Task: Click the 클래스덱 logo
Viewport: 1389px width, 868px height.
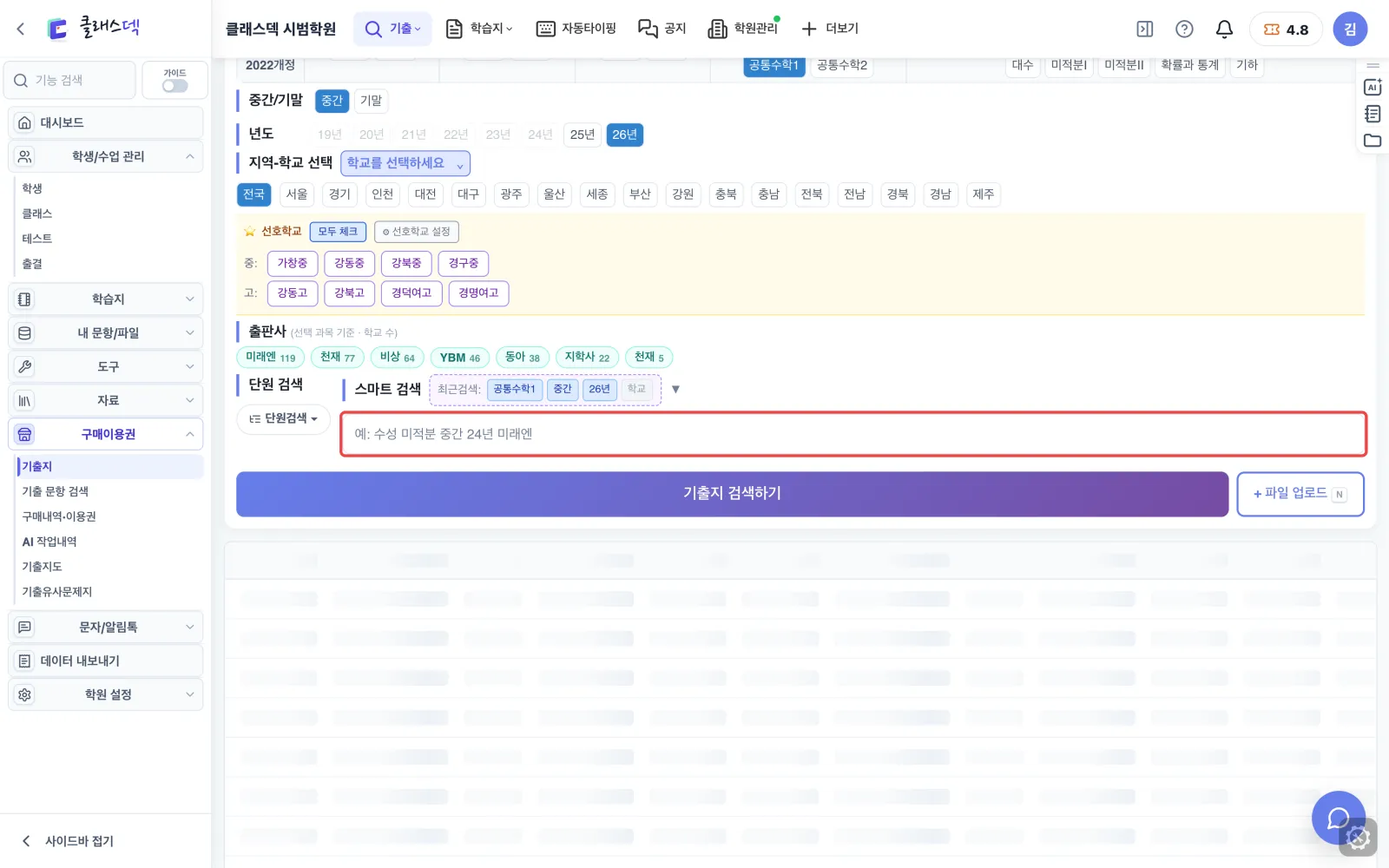Action: [93, 28]
